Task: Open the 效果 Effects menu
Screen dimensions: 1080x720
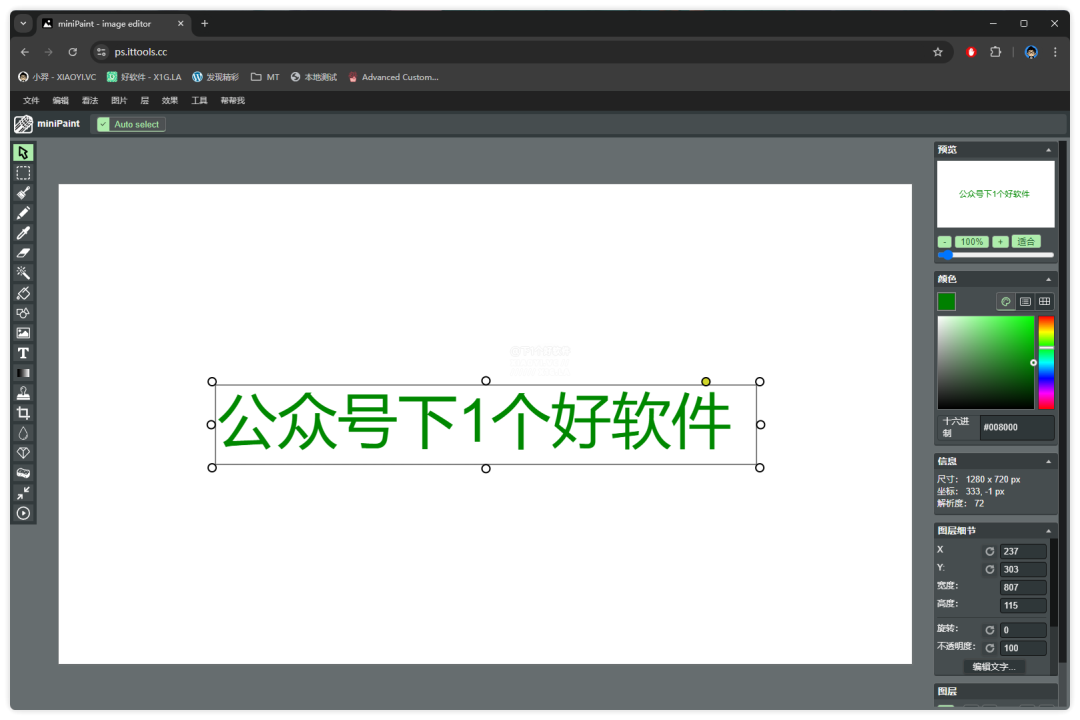Action: 169,101
